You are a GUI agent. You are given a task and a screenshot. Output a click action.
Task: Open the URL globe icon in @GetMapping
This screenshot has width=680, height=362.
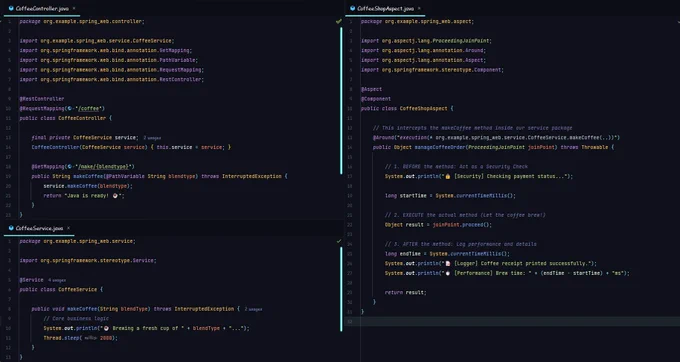[x=70, y=166]
